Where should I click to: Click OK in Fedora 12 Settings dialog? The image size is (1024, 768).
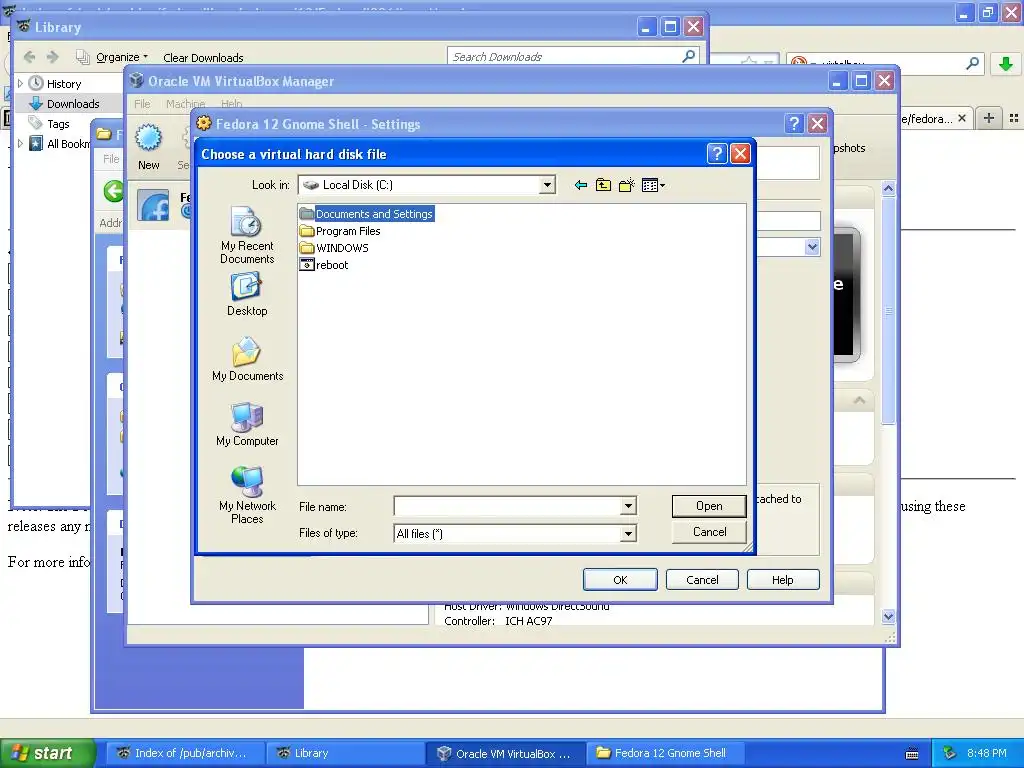[x=620, y=580]
